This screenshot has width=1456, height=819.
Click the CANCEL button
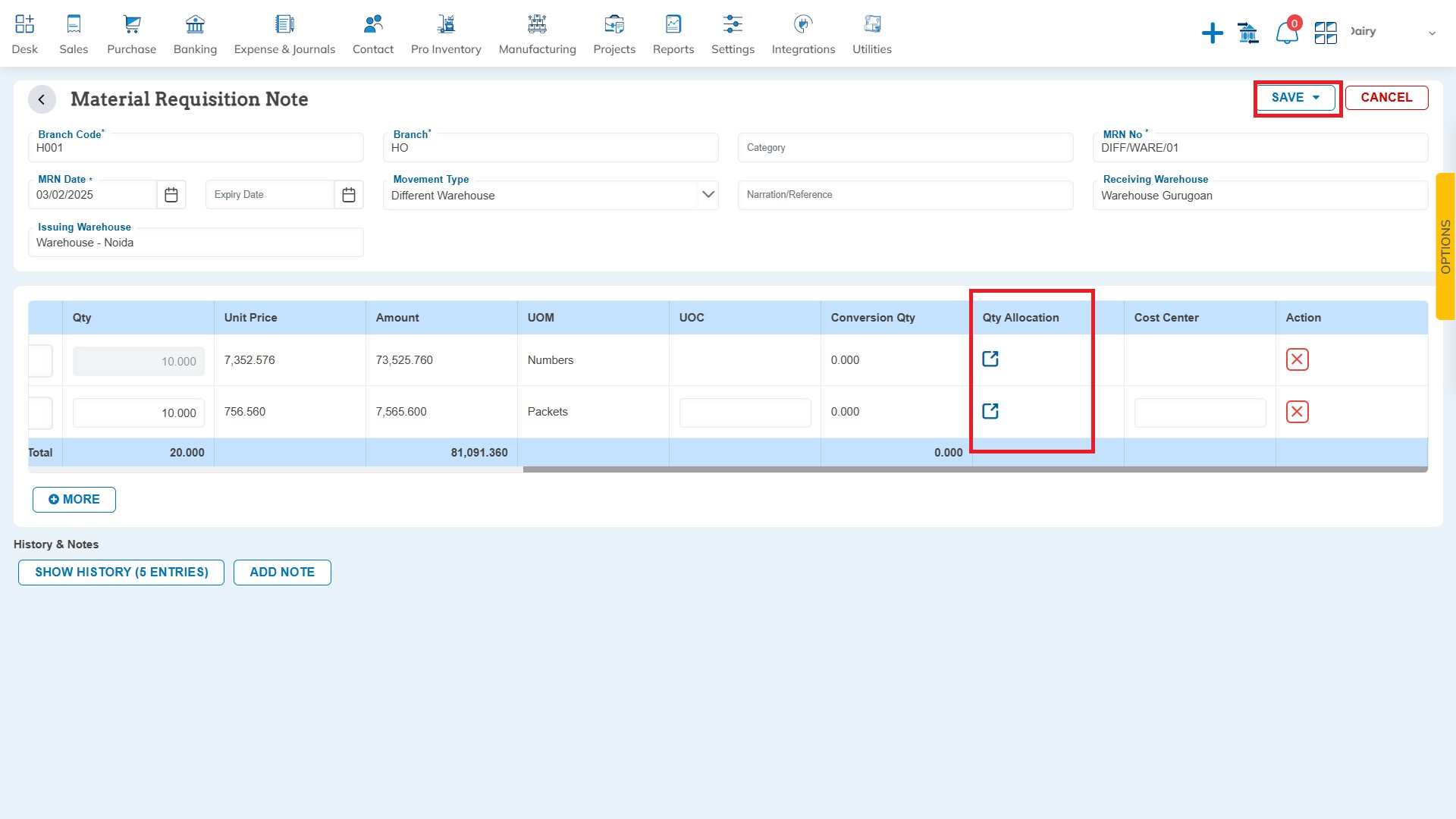pyautogui.click(x=1386, y=98)
